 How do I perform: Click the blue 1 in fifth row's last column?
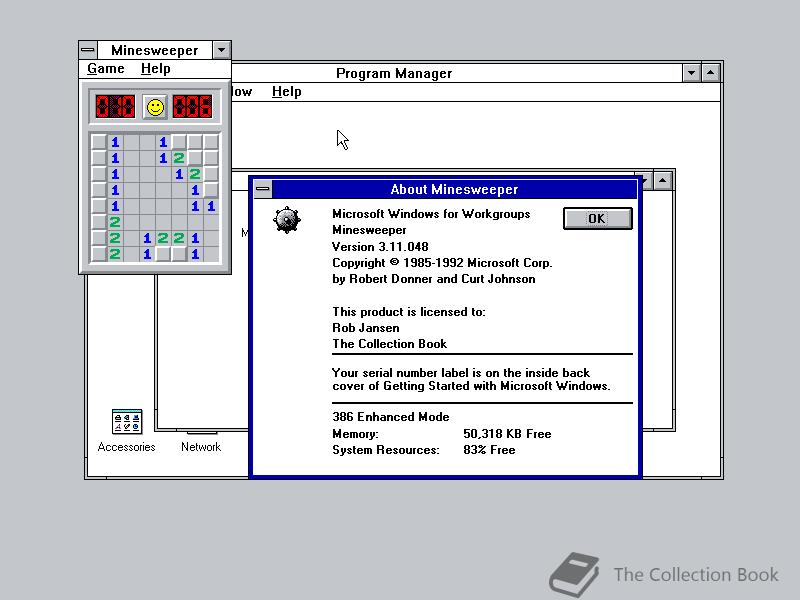211,206
